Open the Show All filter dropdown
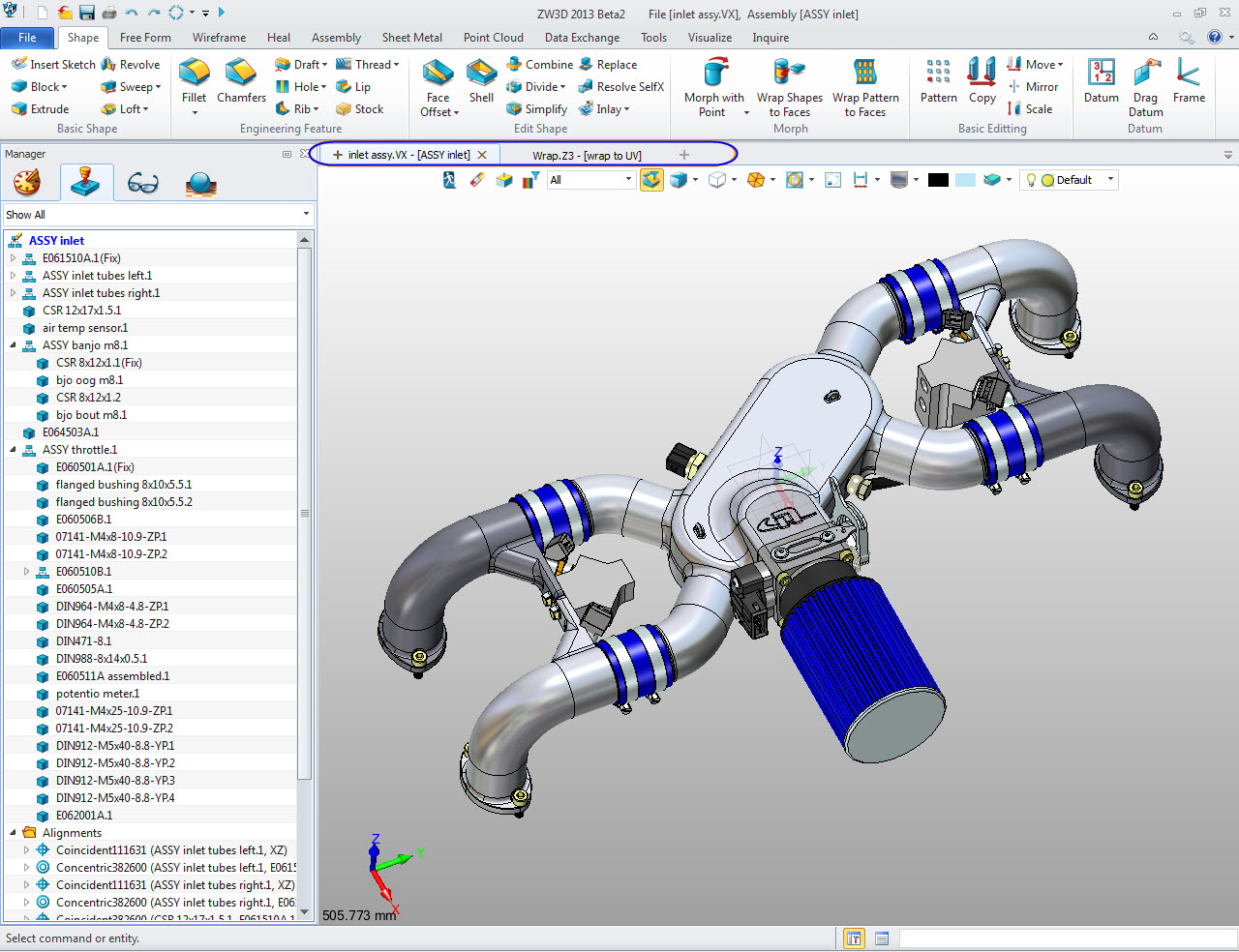The image size is (1239, 952). (306, 215)
